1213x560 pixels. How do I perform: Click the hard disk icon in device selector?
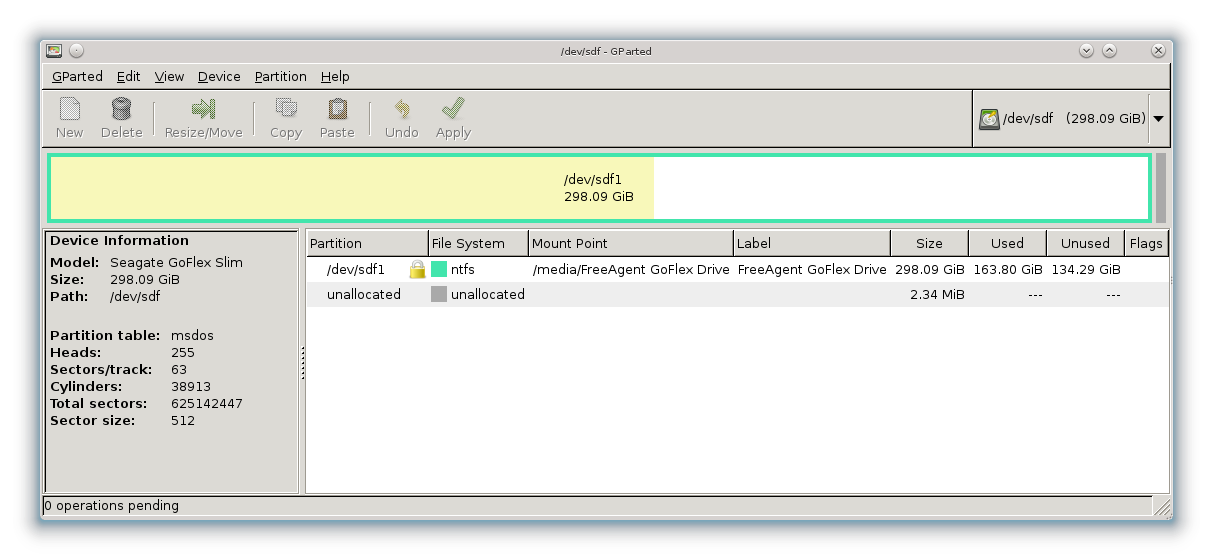989,119
